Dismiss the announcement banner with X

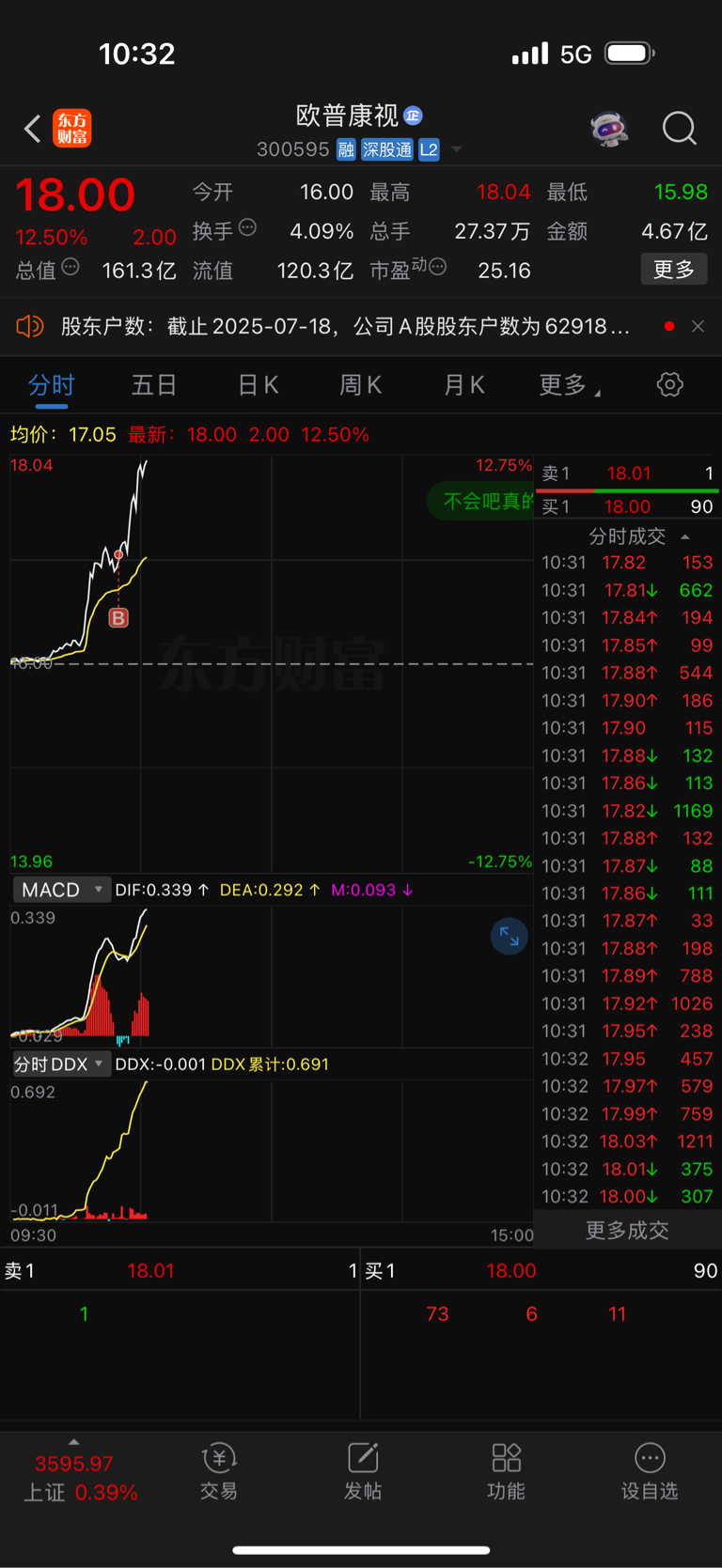[x=698, y=326]
